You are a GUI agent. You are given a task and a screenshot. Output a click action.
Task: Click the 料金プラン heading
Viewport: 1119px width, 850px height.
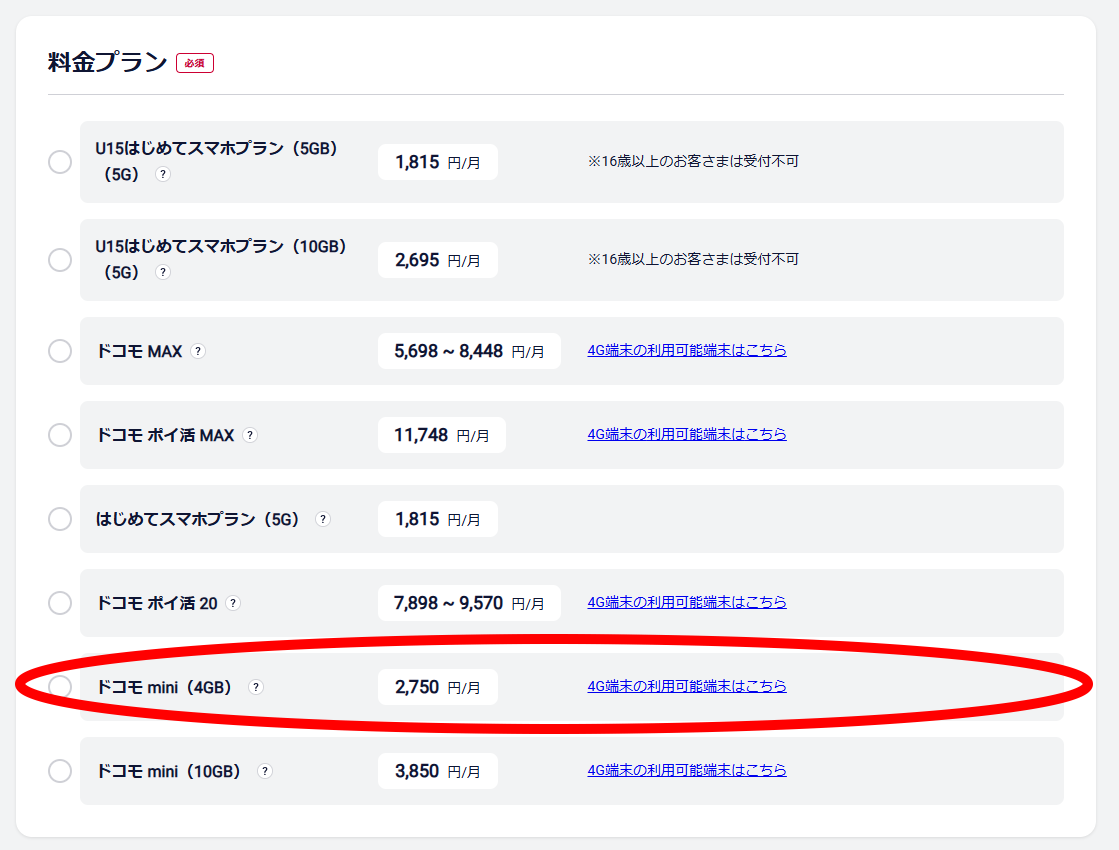pyautogui.click(x=107, y=62)
